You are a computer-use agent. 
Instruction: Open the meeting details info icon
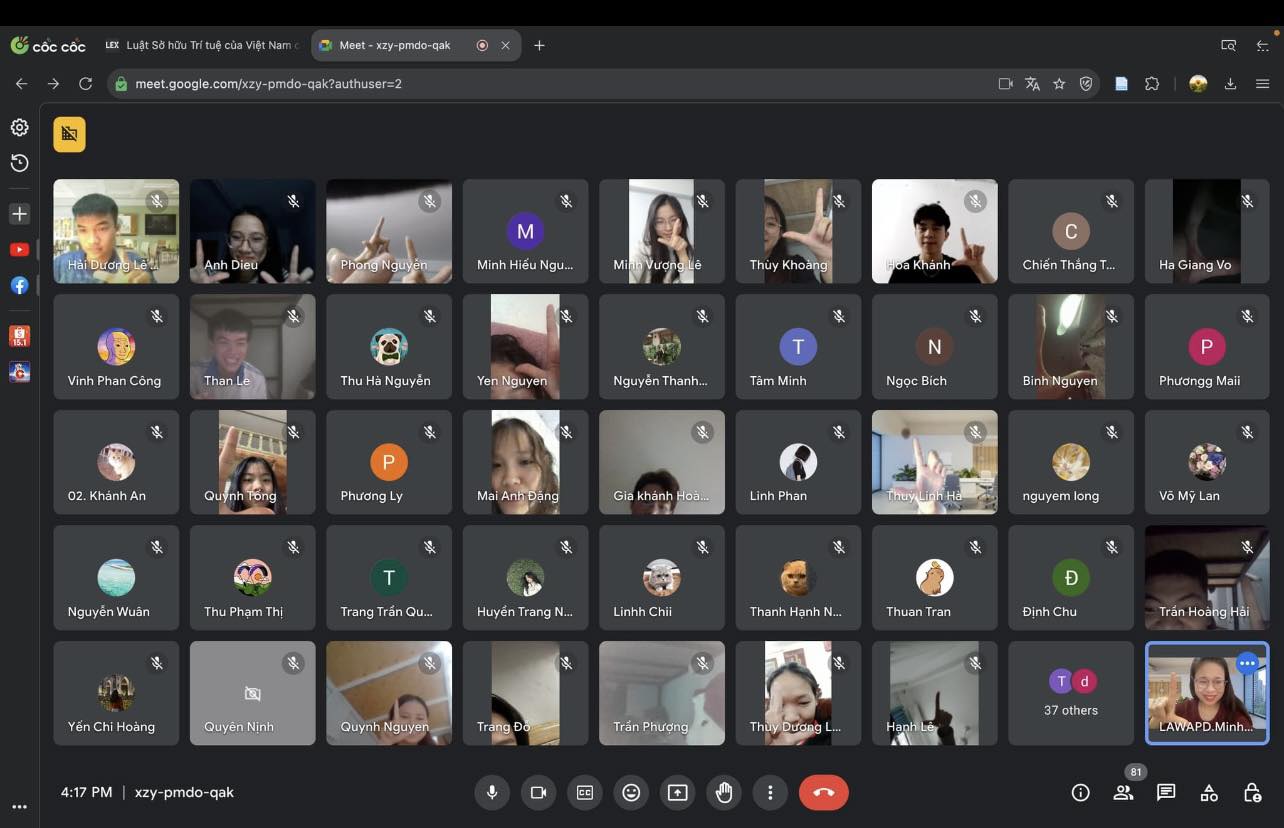(x=1080, y=793)
